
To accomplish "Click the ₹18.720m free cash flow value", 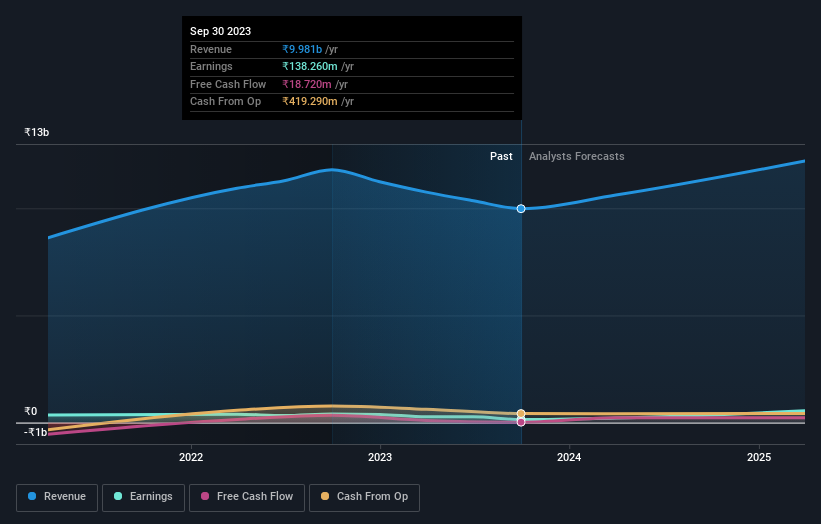I will [x=307, y=84].
